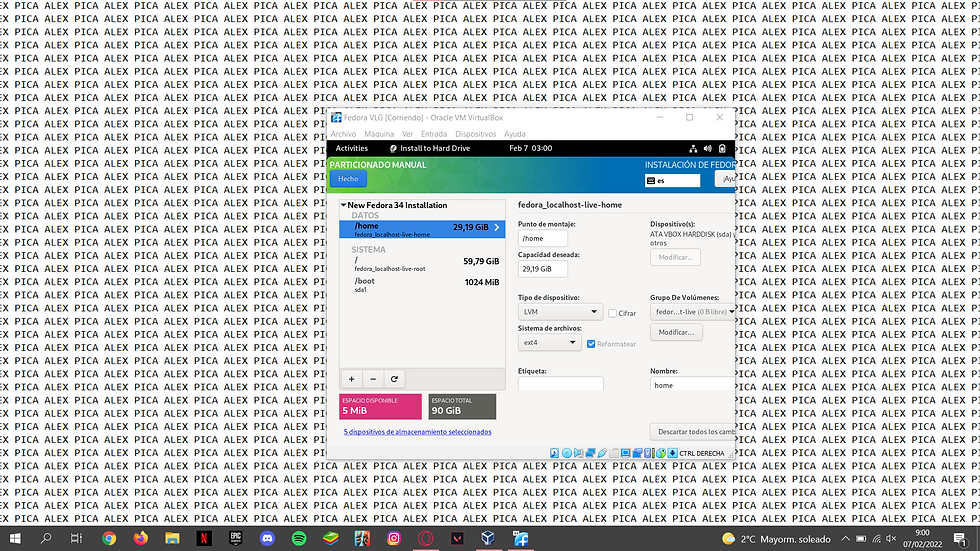Click VirtualBox shared folders status icon
Viewport: 980px width, 551px height.
[614, 453]
